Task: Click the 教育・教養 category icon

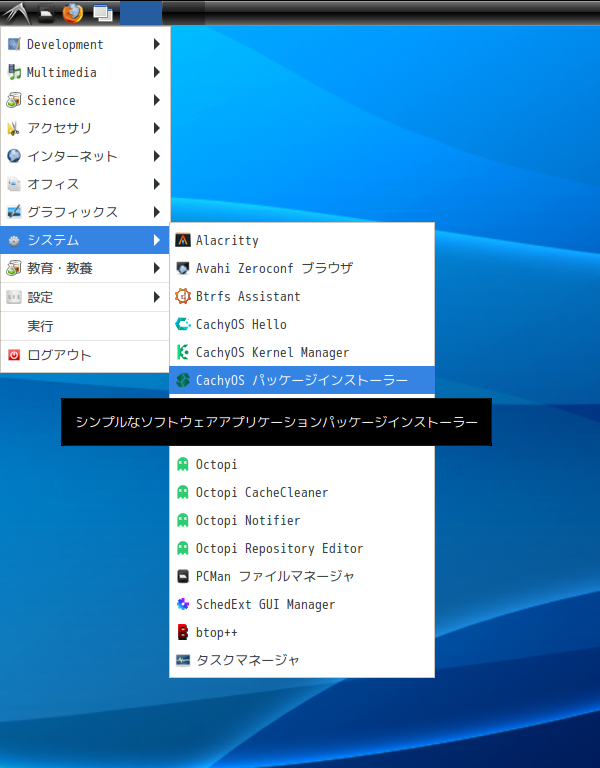Action: coord(14,268)
